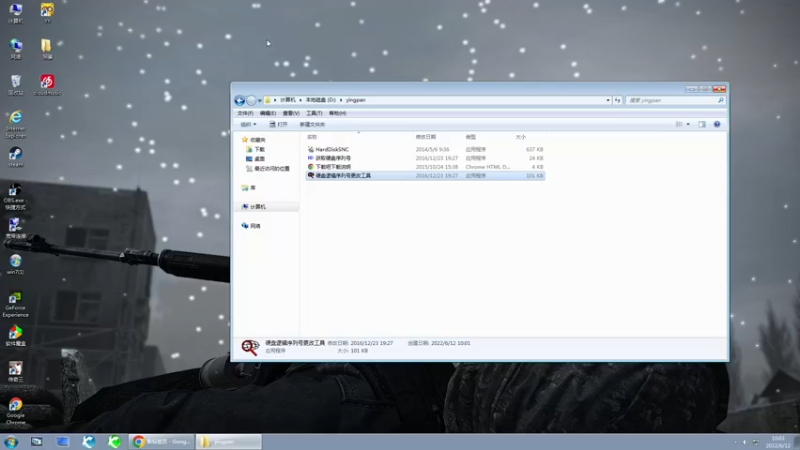800x450 pixels.
Task: Launch Steam from the desktop
Action: (x=15, y=157)
